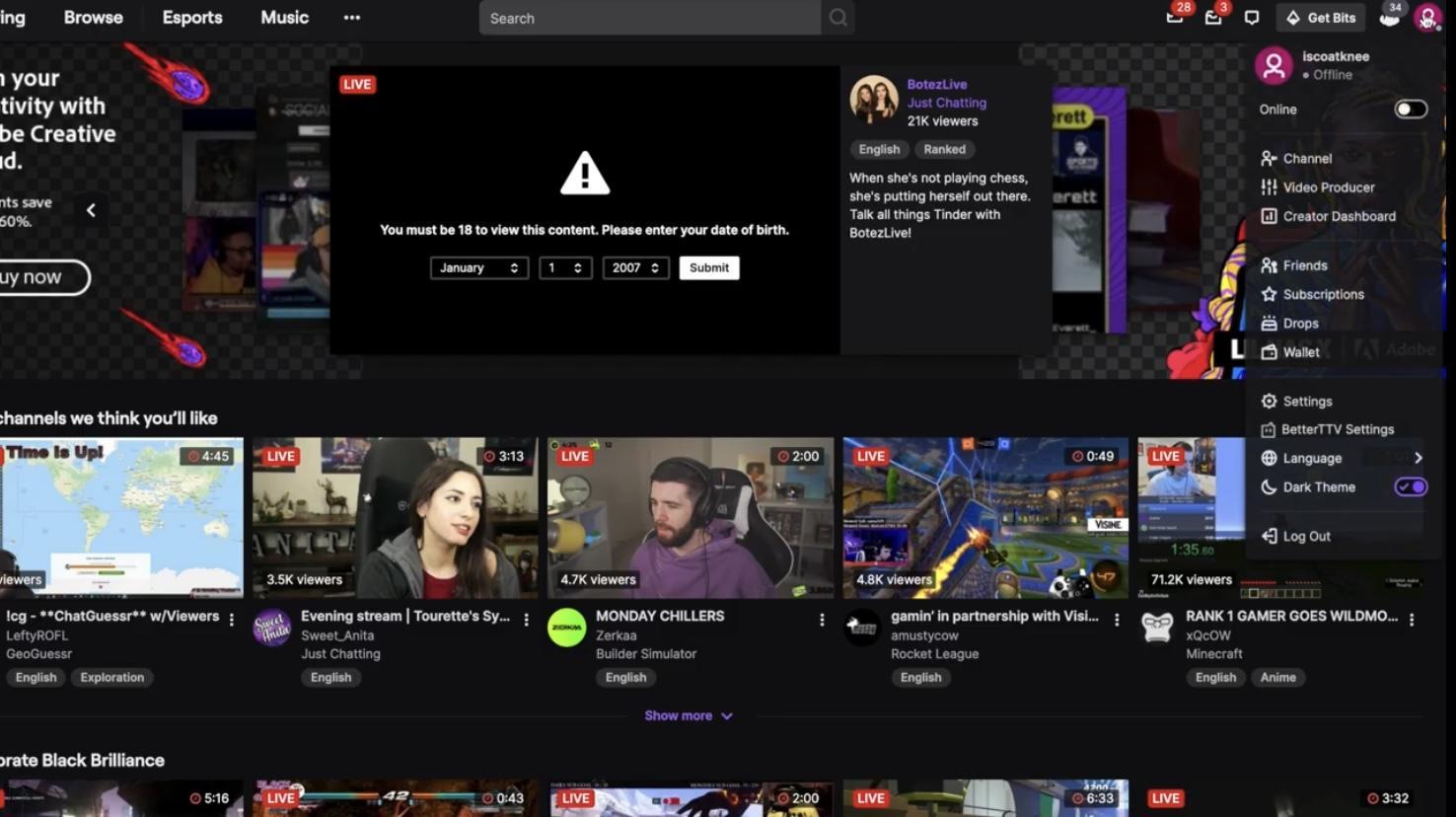Viewport: 1456px width, 817px height.
Task: Click the Anime tag
Action: 1278,677
